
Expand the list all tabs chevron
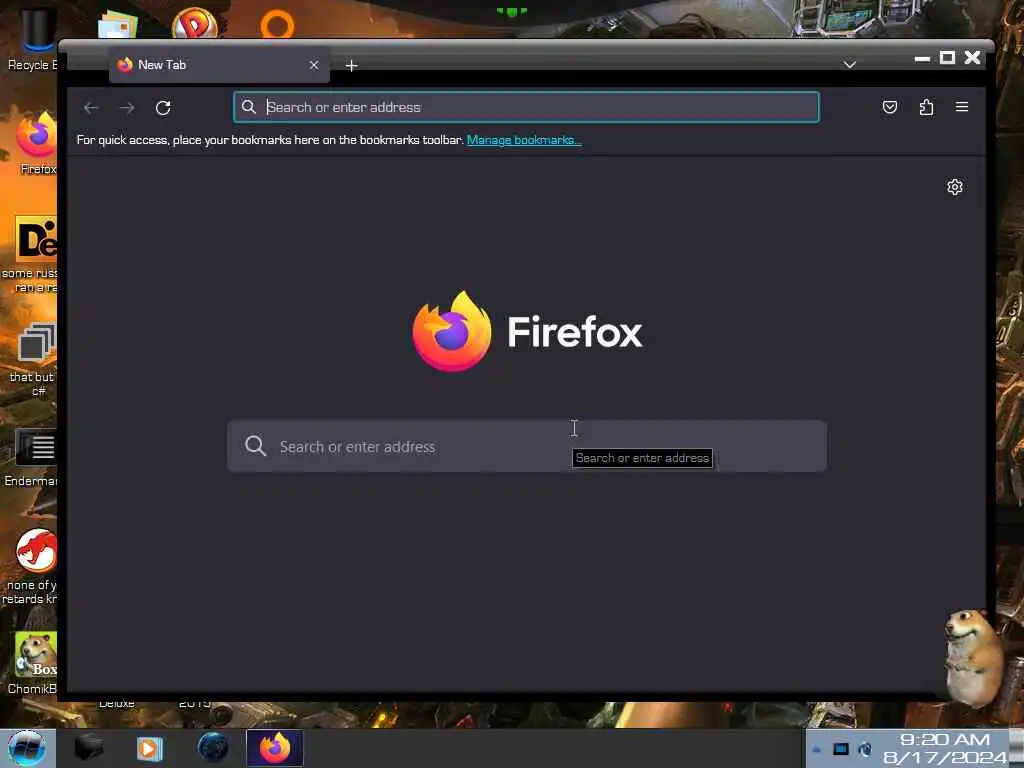850,65
